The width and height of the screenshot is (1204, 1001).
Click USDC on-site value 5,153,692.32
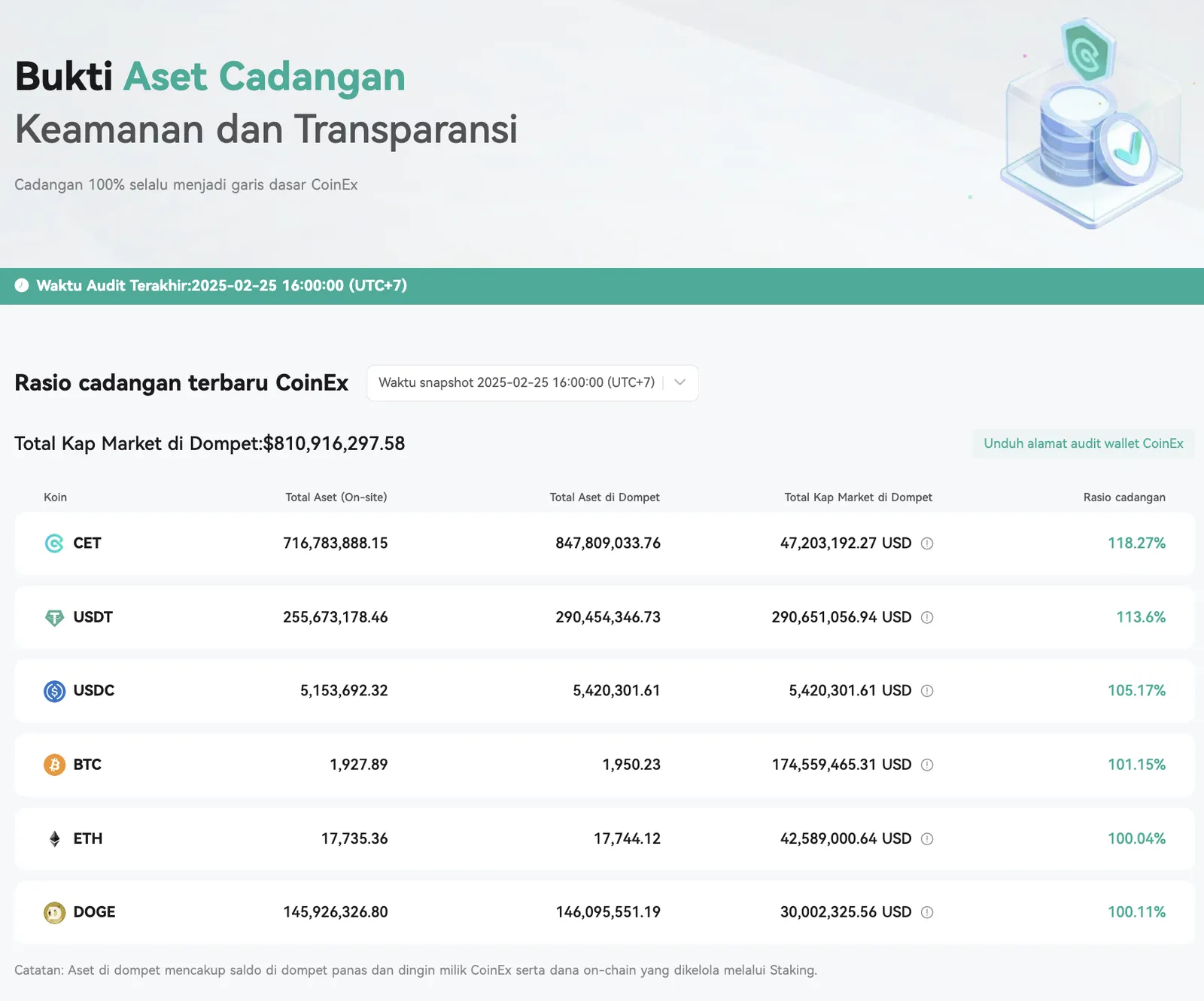point(344,691)
